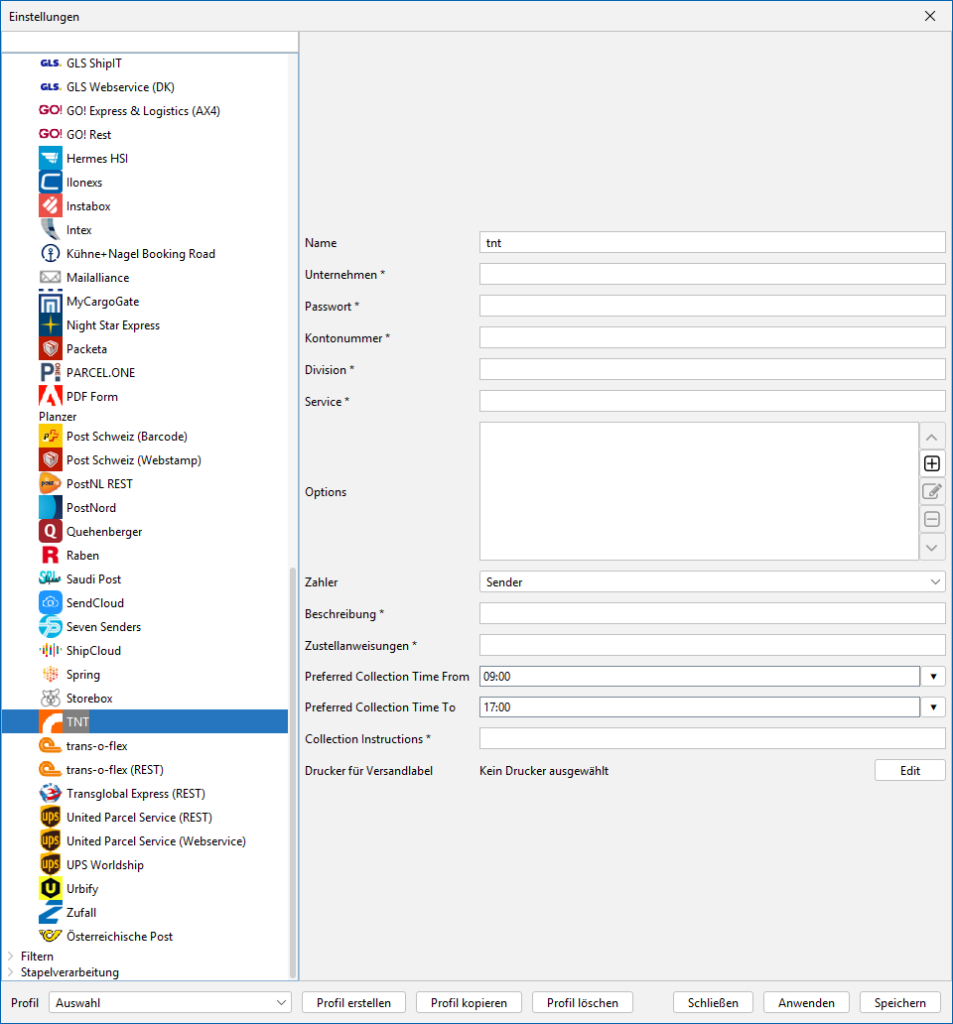Click the Speichern button
This screenshot has width=953, height=1024.
click(x=900, y=1002)
